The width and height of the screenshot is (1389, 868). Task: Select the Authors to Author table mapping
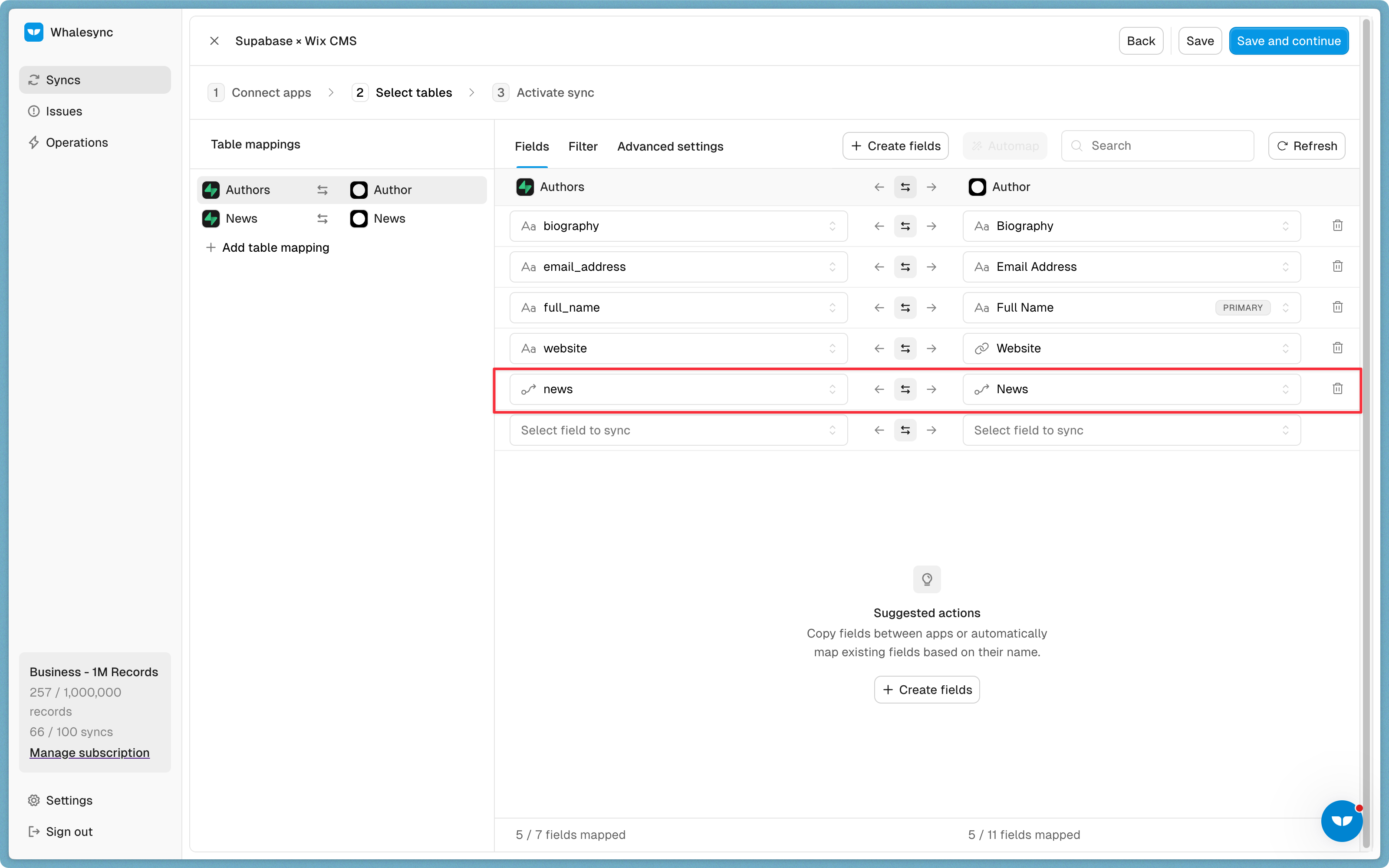coord(342,190)
